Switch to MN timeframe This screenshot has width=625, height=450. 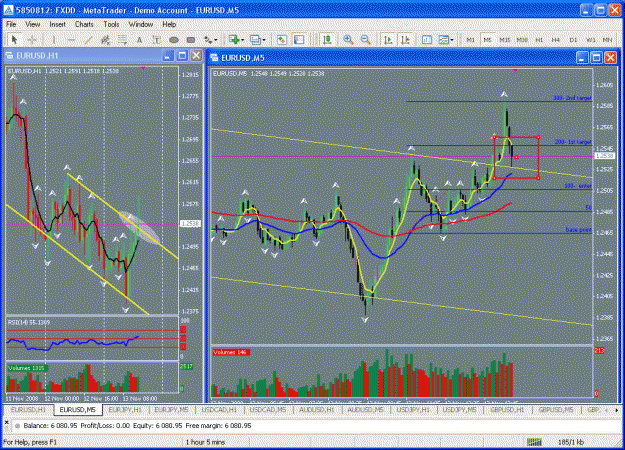[x=607, y=39]
